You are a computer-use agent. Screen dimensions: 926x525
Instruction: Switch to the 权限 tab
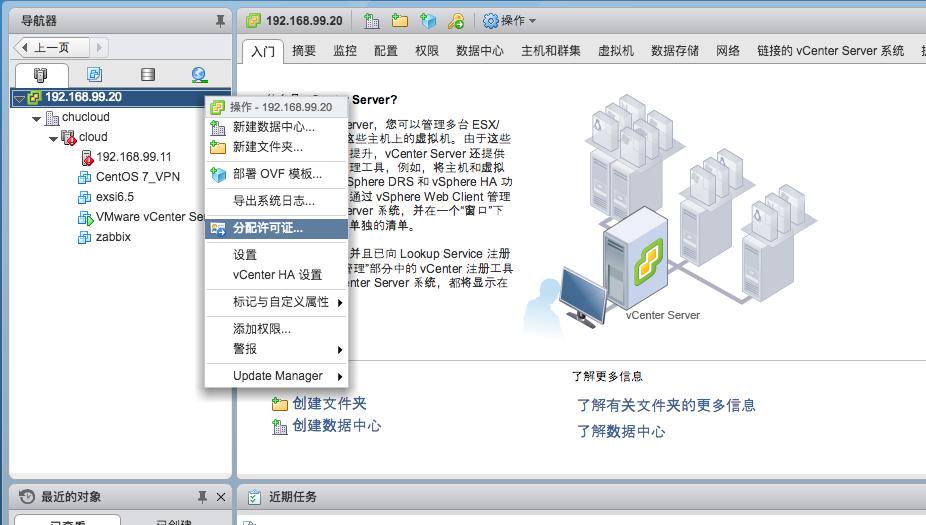[x=427, y=51]
